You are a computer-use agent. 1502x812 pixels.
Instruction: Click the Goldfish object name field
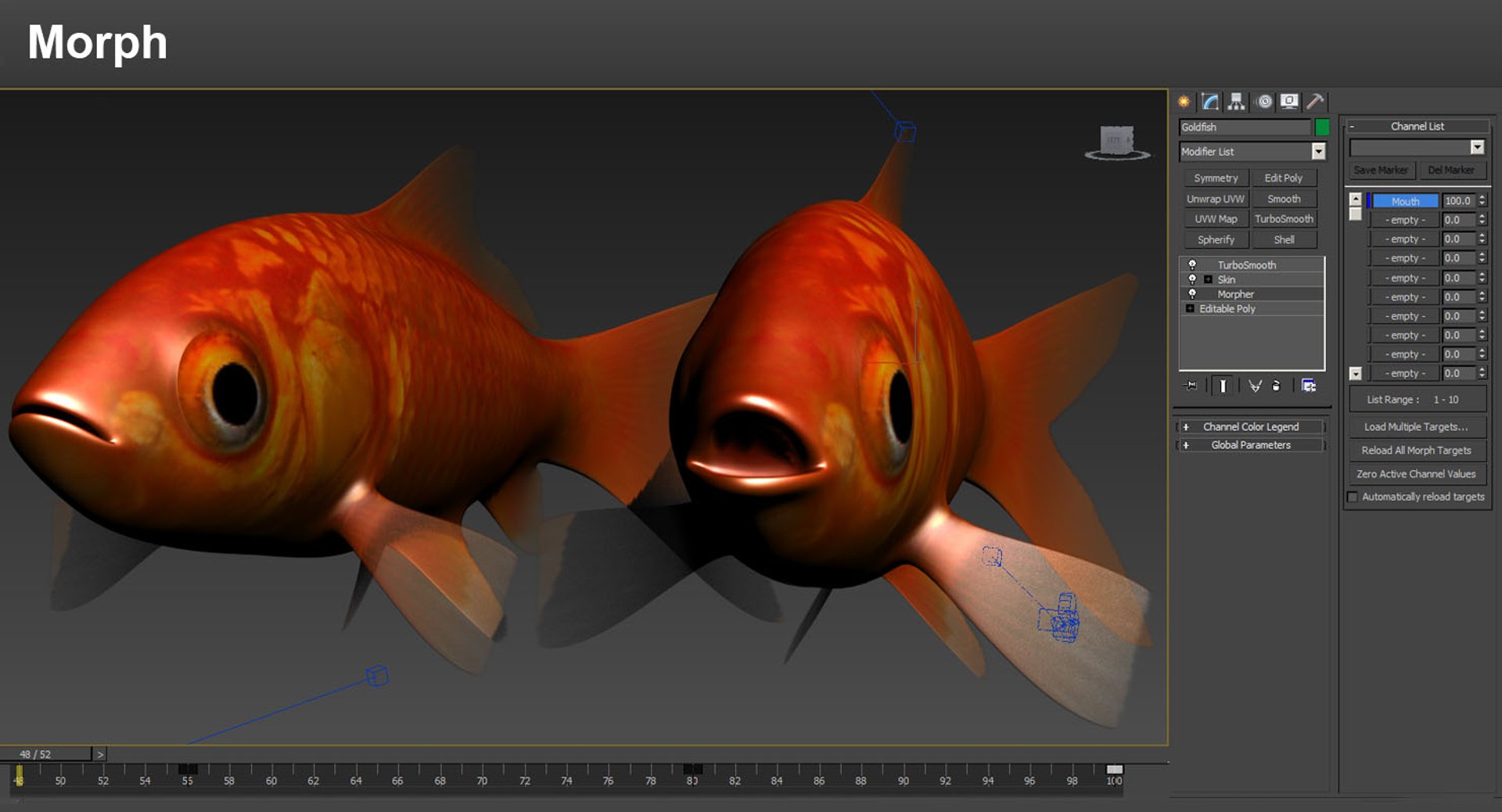click(x=1245, y=127)
